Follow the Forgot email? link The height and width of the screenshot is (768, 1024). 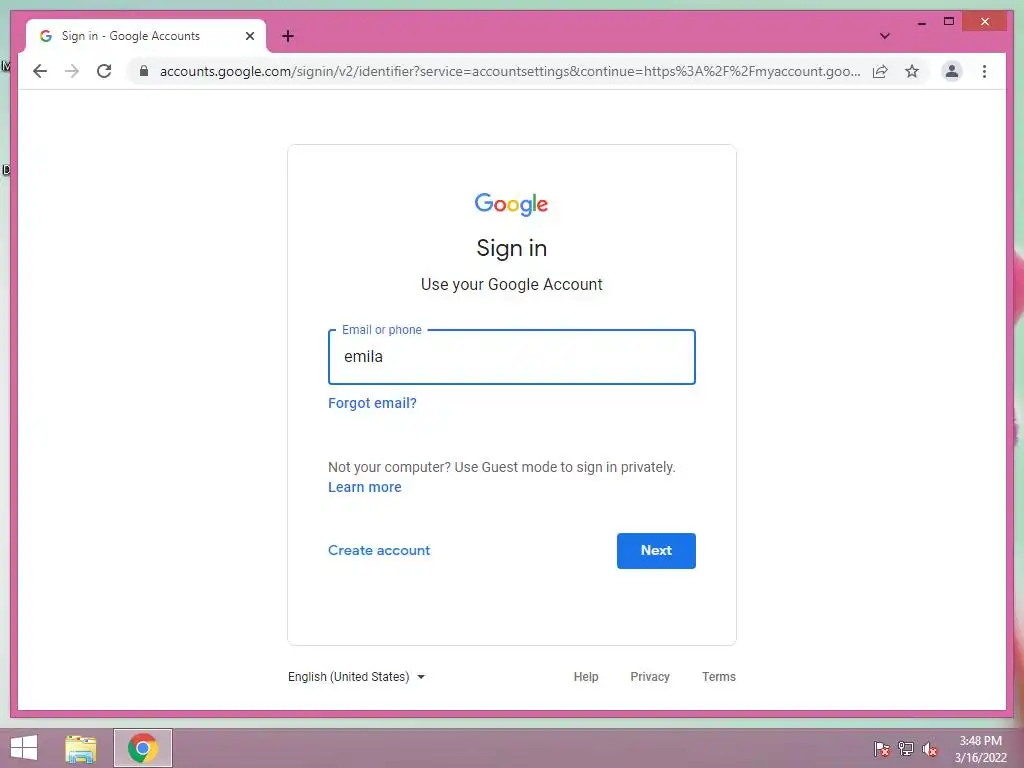[x=372, y=403]
